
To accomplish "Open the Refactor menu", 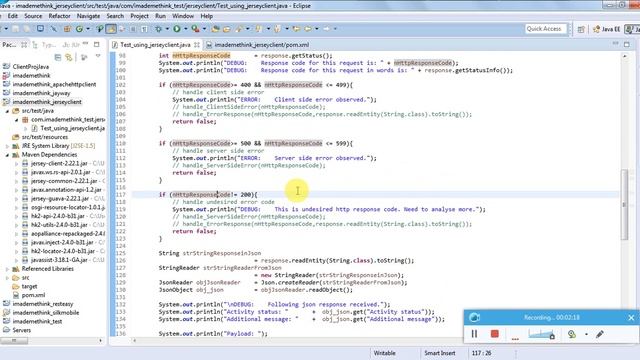I will pos(60,16).
